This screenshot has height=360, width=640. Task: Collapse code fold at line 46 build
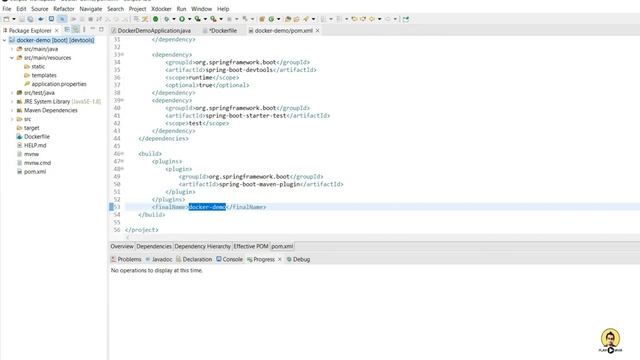[122, 154]
